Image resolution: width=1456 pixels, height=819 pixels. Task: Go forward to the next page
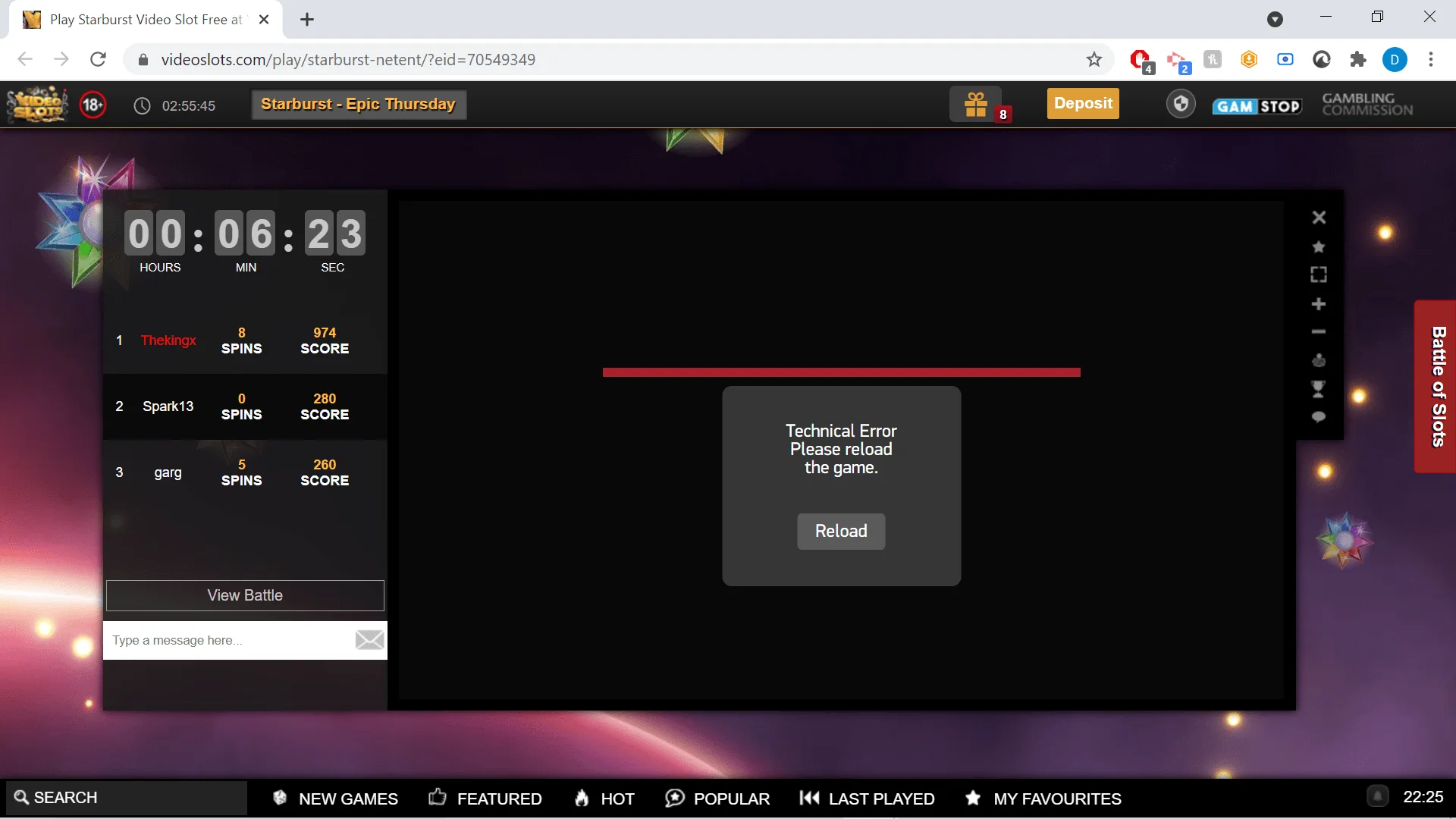(x=61, y=59)
